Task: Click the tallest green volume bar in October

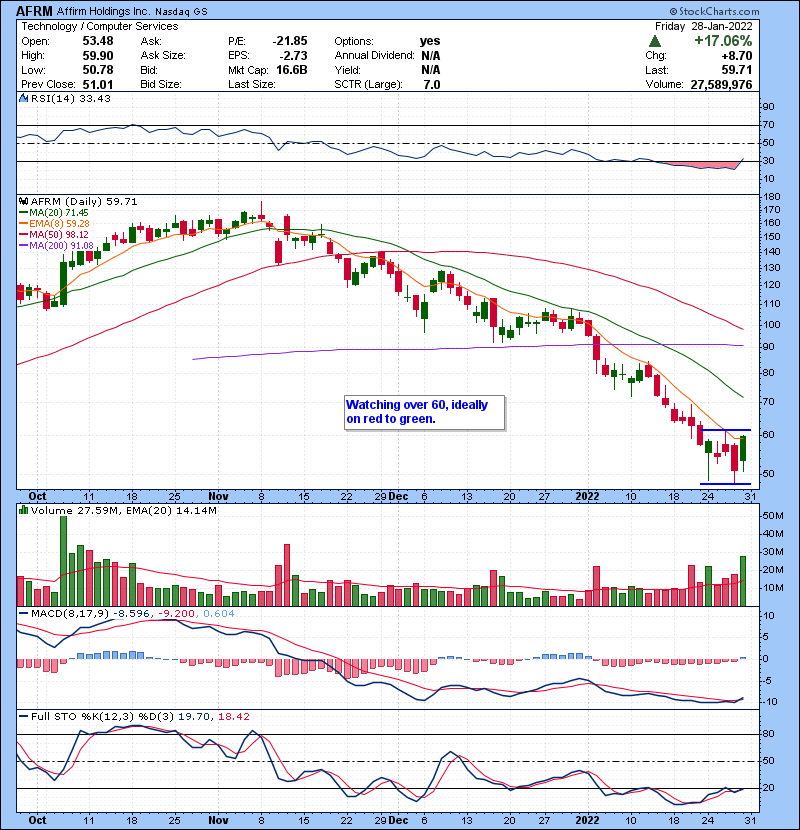Action: [64, 561]
